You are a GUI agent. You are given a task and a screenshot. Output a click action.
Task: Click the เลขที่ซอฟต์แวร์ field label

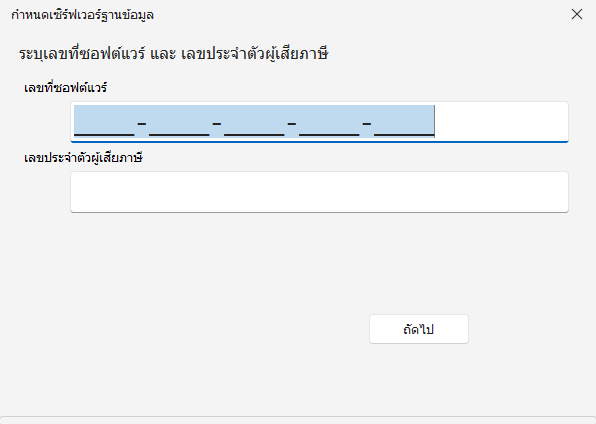65,88
